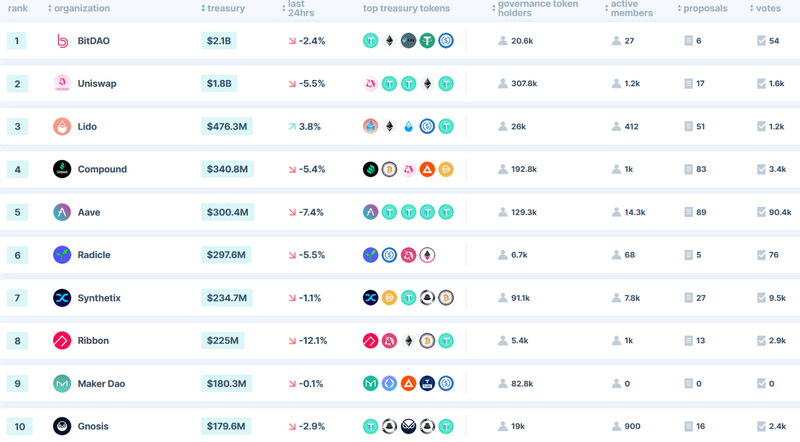Open the Radicle sprout logo

point(62,255)
